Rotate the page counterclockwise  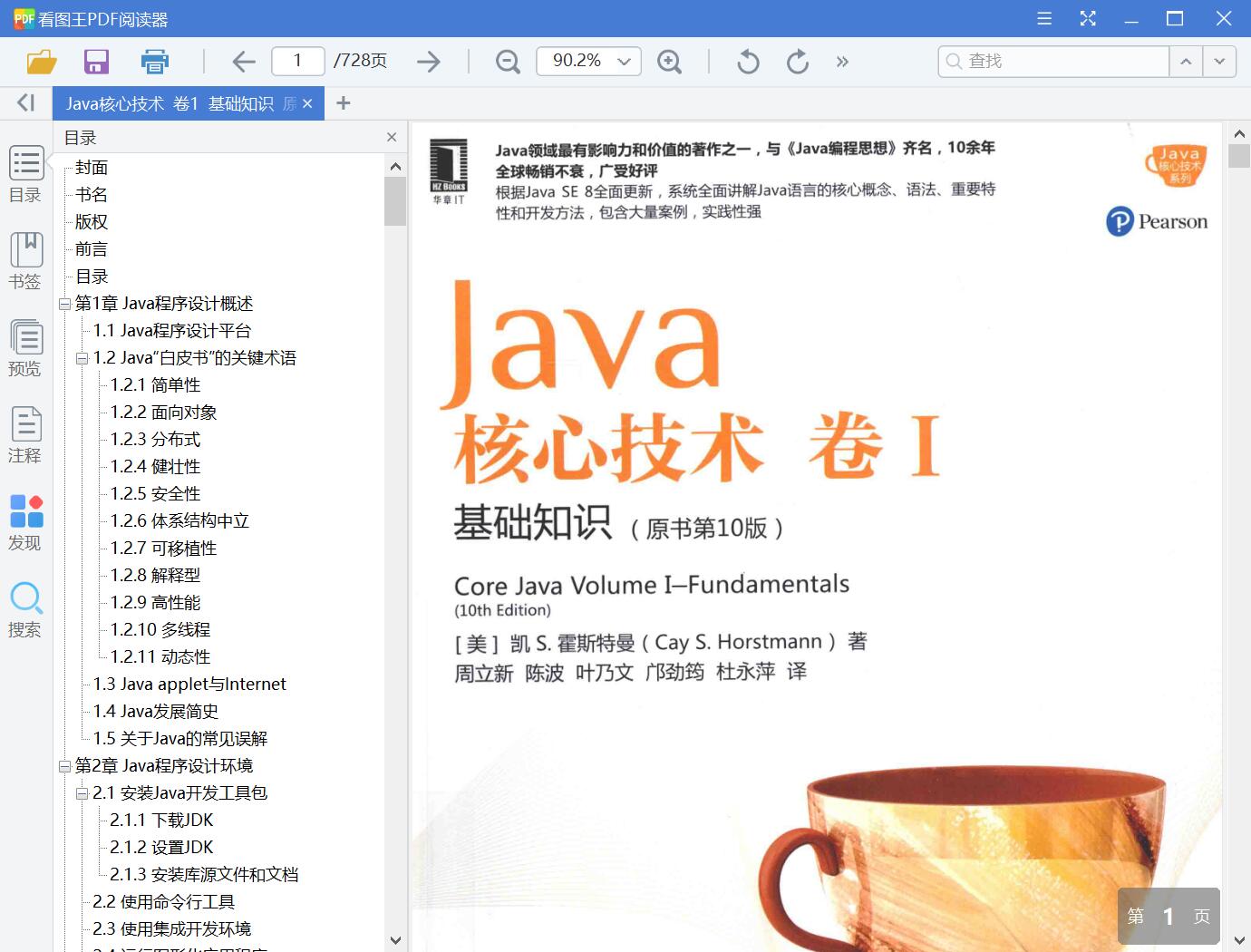pos(748,62)
